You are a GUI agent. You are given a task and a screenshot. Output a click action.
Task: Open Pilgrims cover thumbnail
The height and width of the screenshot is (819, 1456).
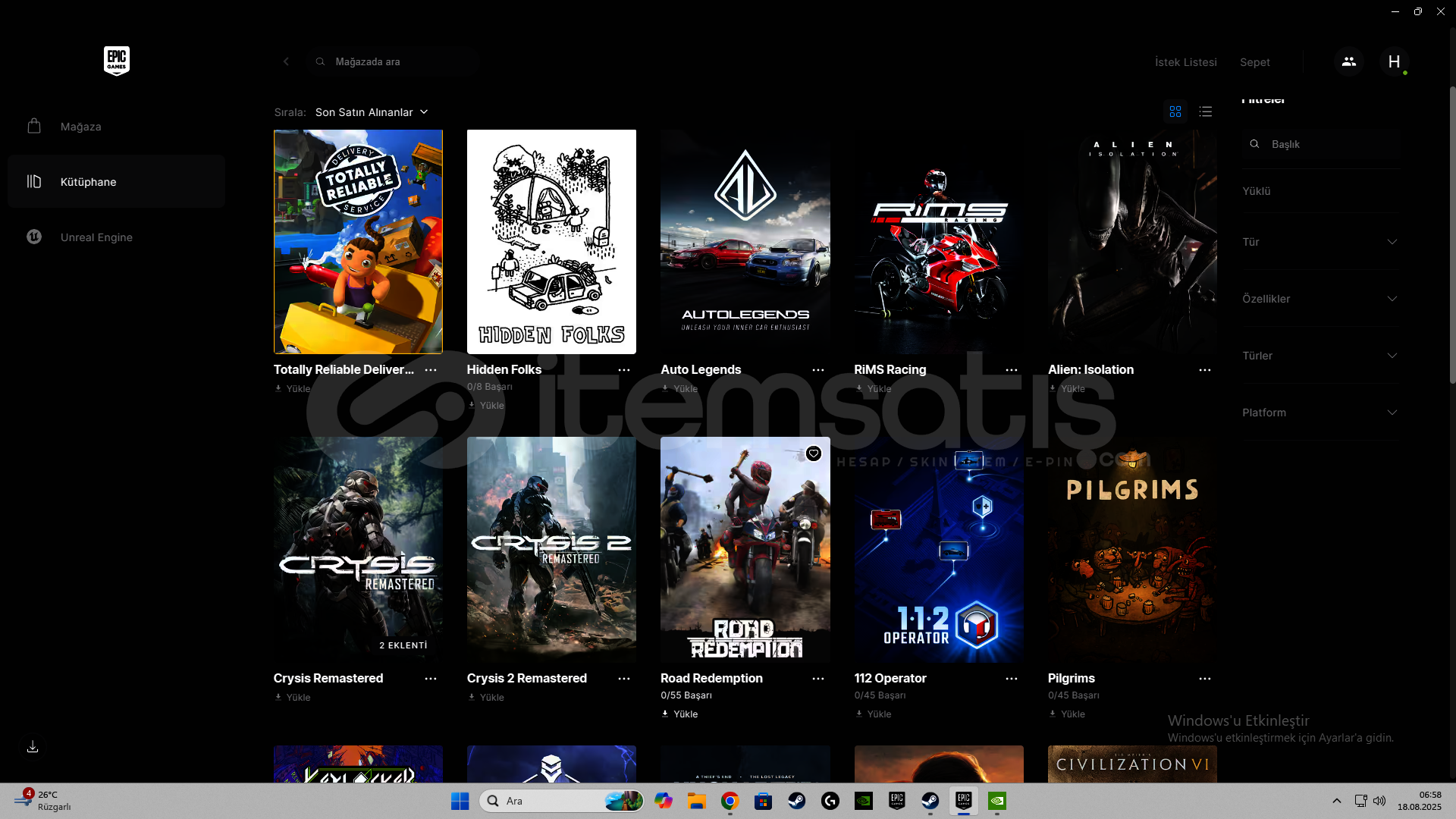point(1132,550)
